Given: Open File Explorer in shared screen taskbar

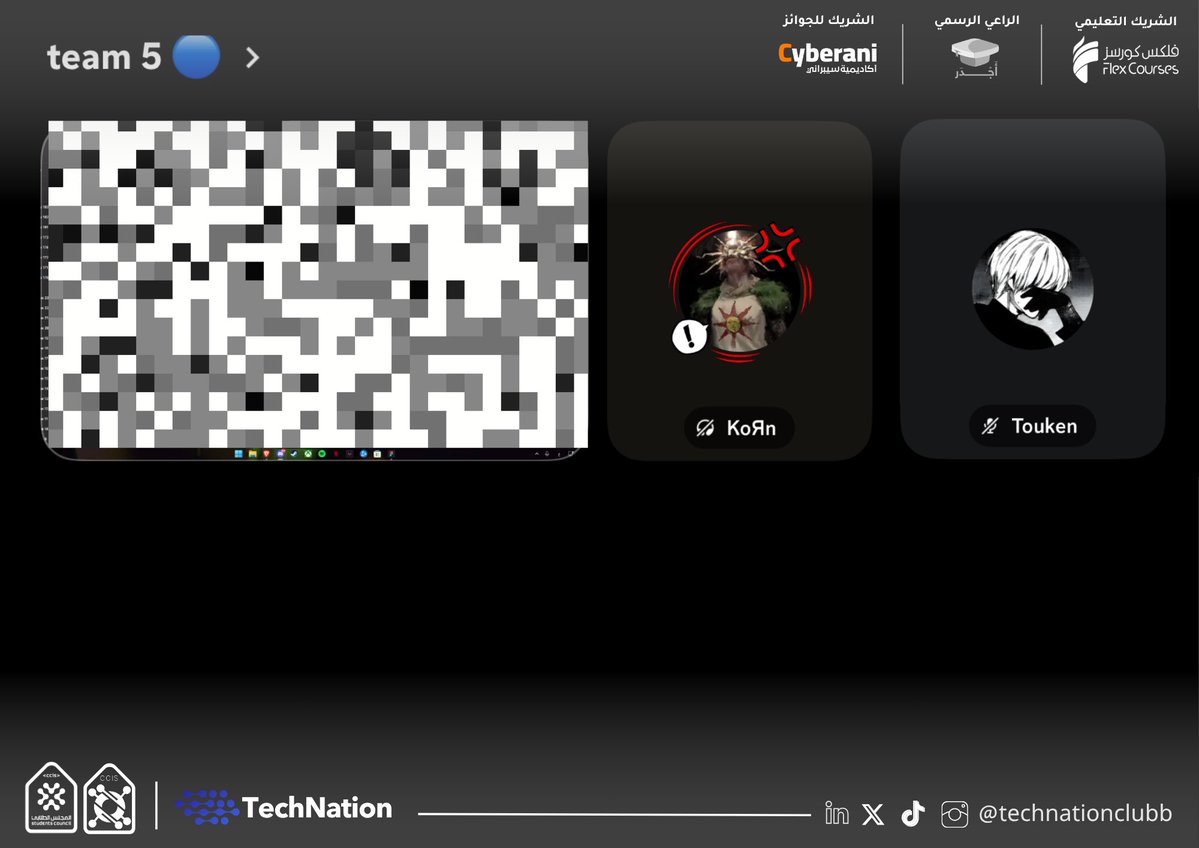Looking at the screenshot, I should coord(252,453).
